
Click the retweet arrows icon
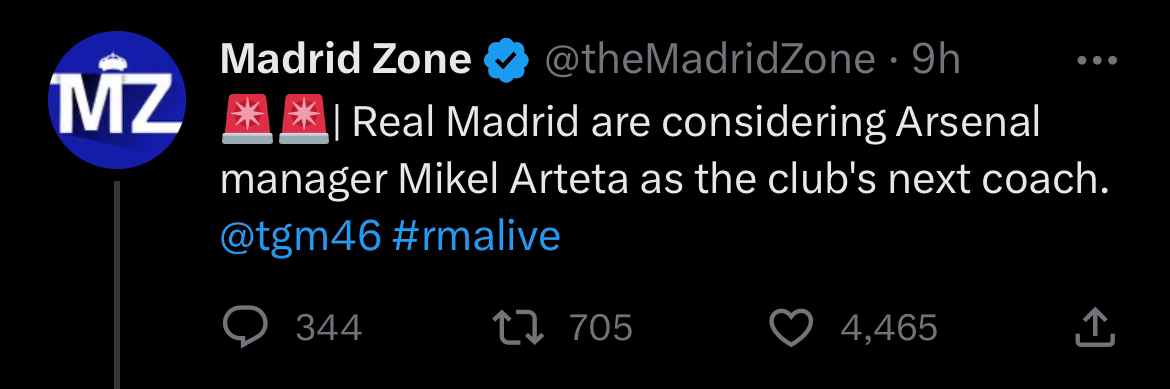(x=518, y=328)
